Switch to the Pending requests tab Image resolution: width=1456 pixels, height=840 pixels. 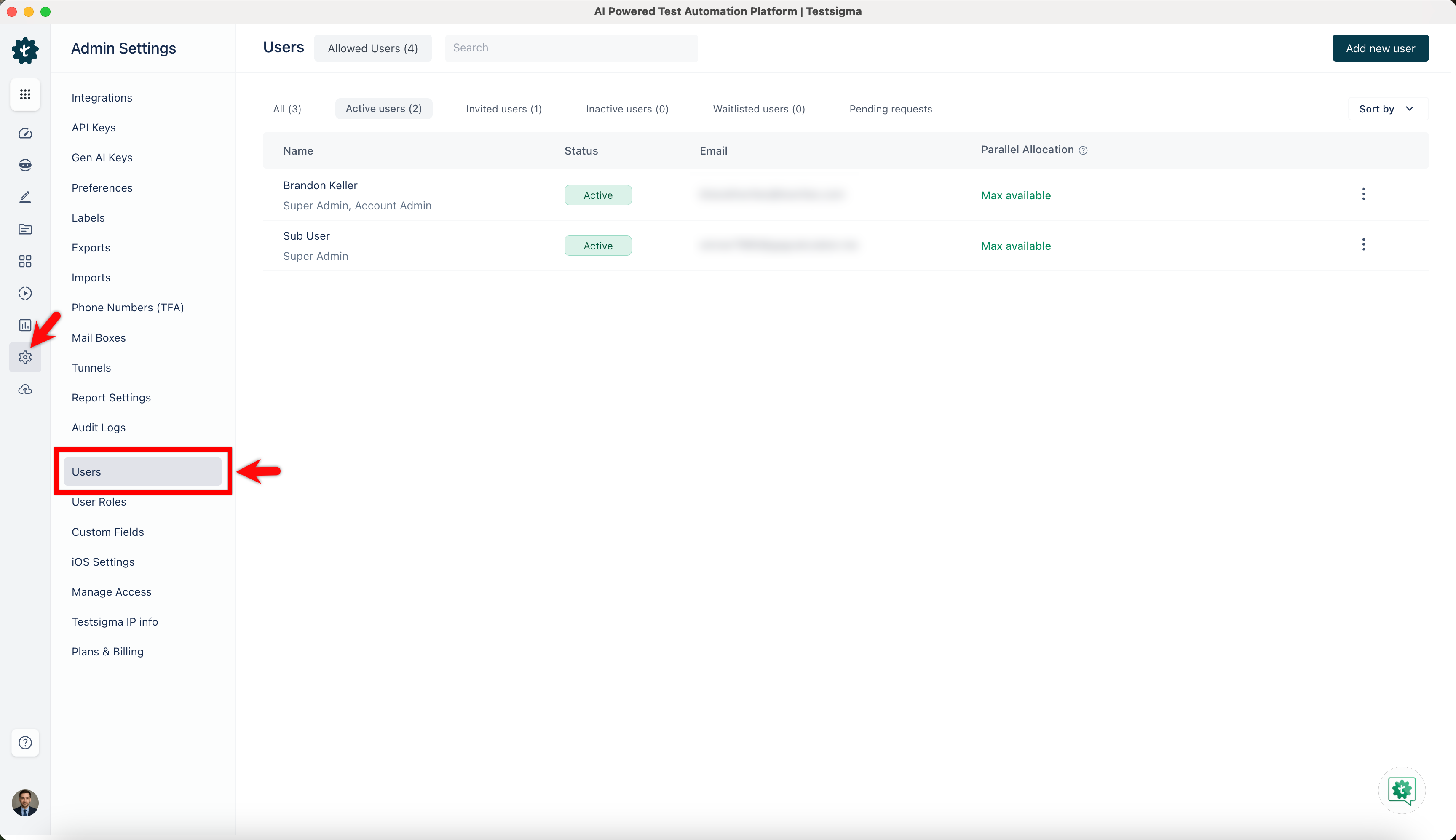coord(890,109)
